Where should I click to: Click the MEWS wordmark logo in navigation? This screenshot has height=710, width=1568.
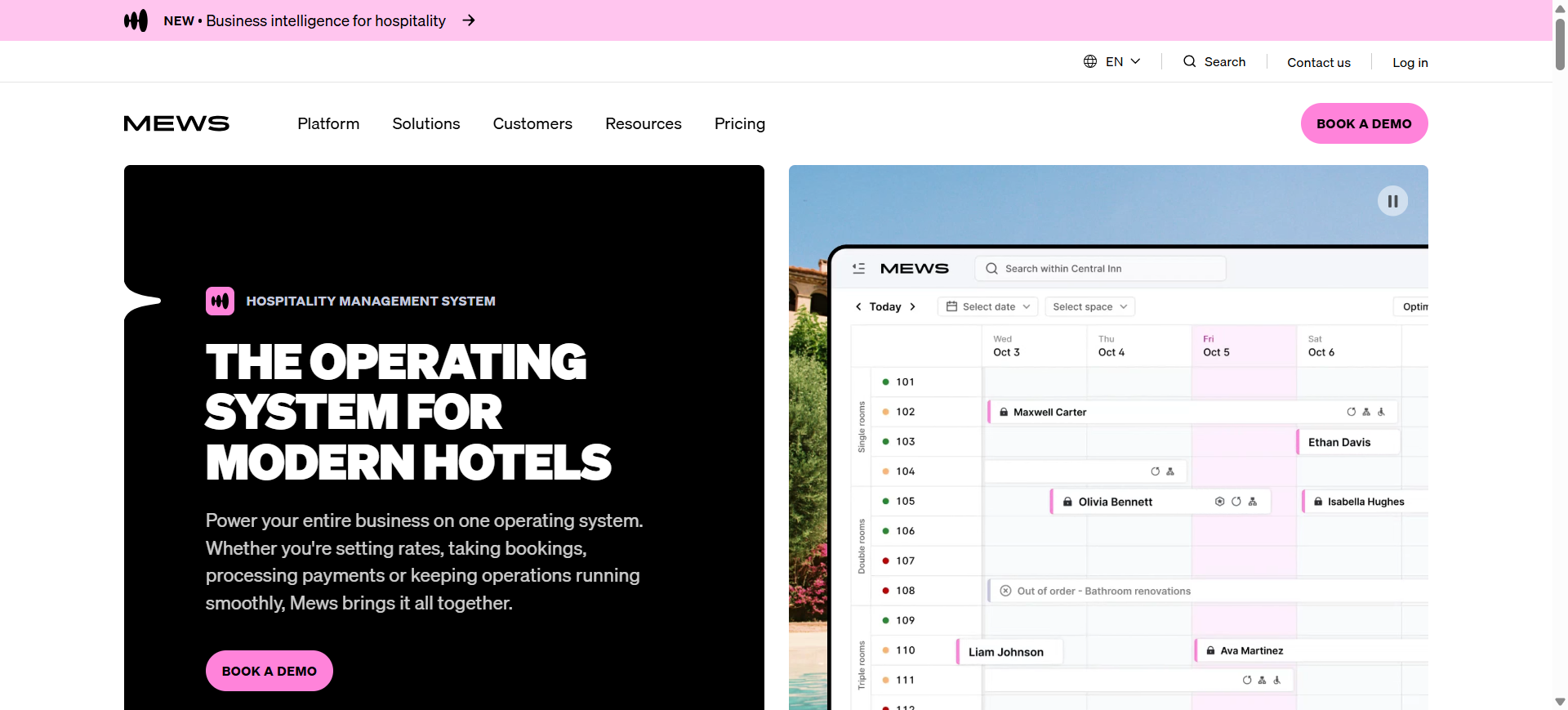(176, 123)
